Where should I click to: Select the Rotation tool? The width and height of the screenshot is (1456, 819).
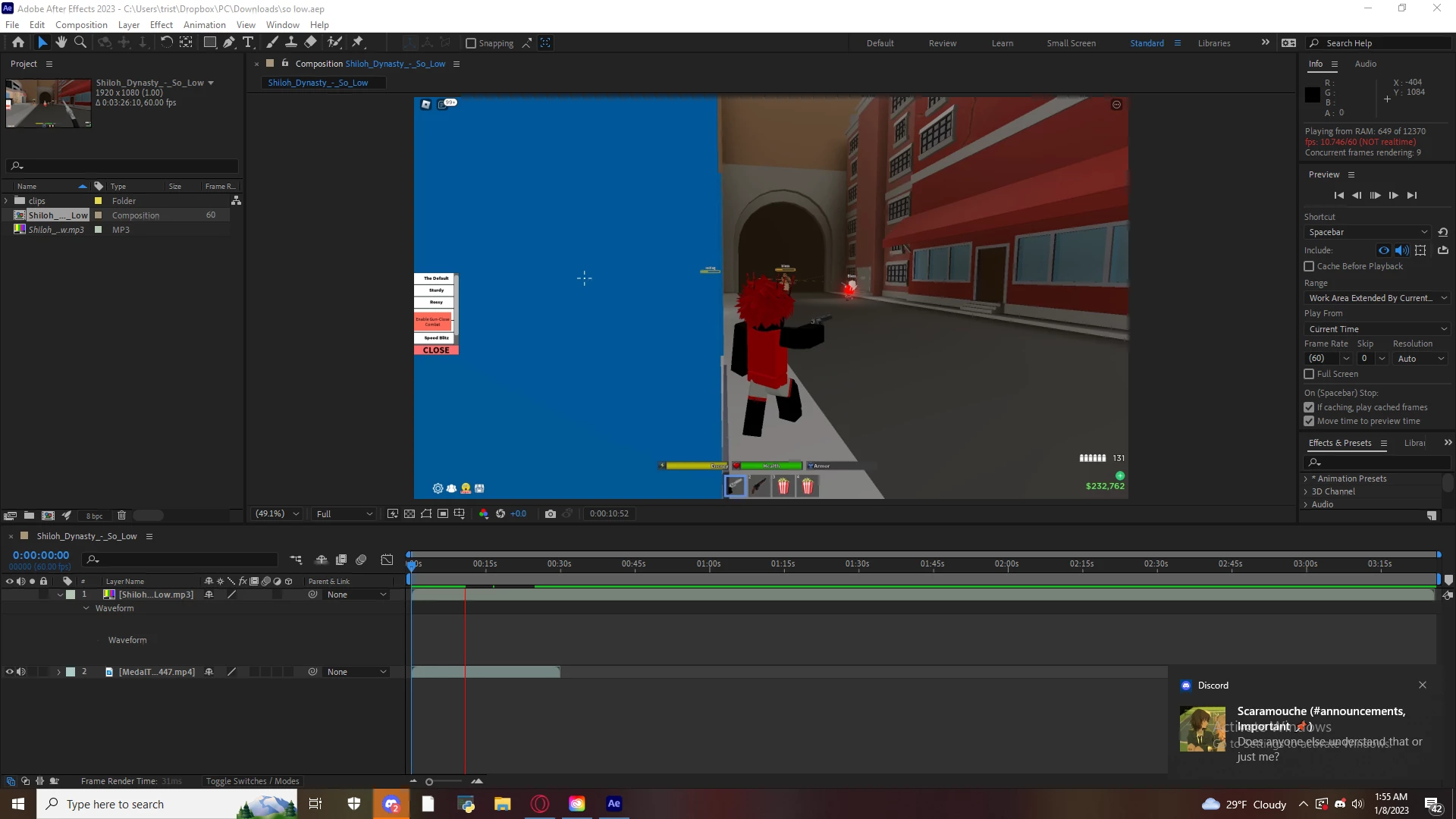[166, 42]
